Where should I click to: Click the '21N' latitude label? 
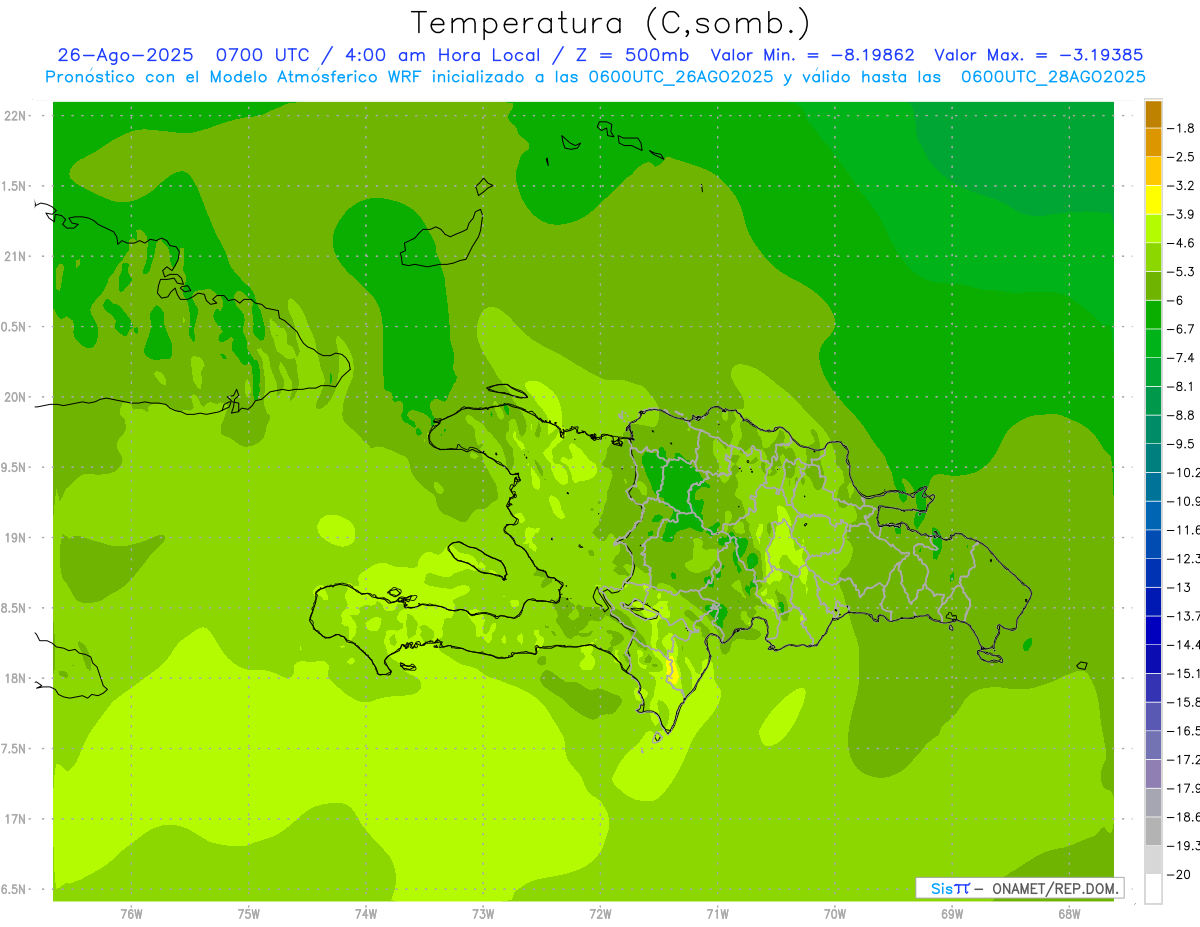17,256
